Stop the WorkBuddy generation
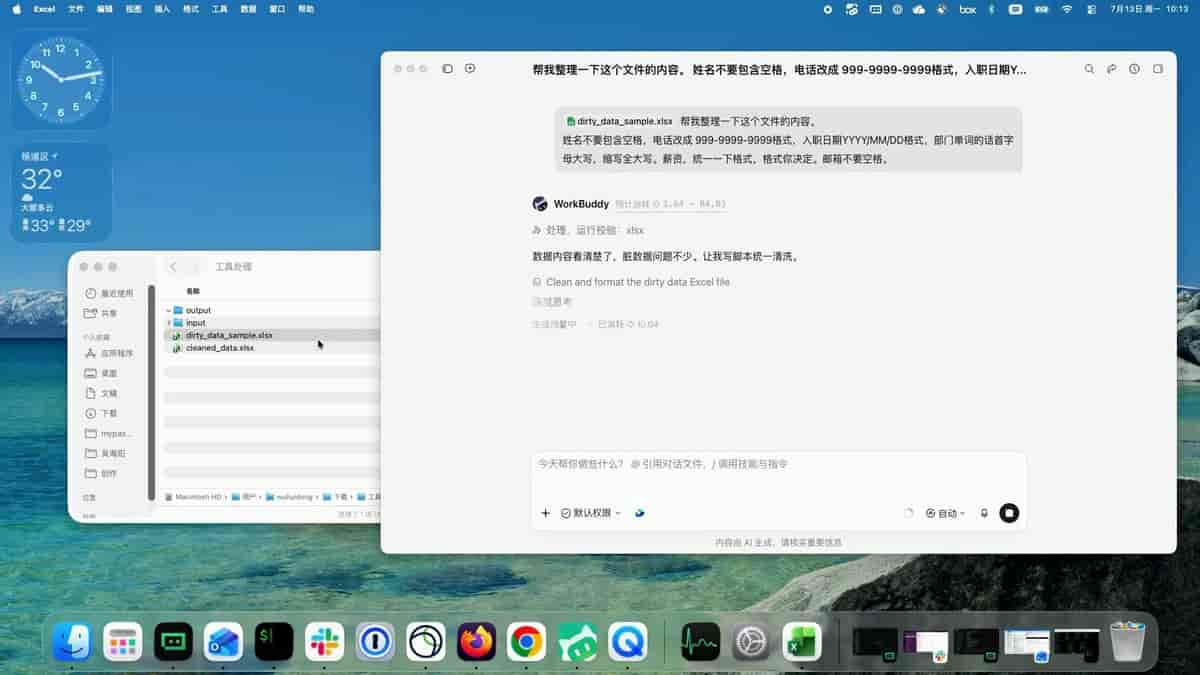This screenshot has height=675, width=1200. pyautogui.click(x=1009, y=513)
